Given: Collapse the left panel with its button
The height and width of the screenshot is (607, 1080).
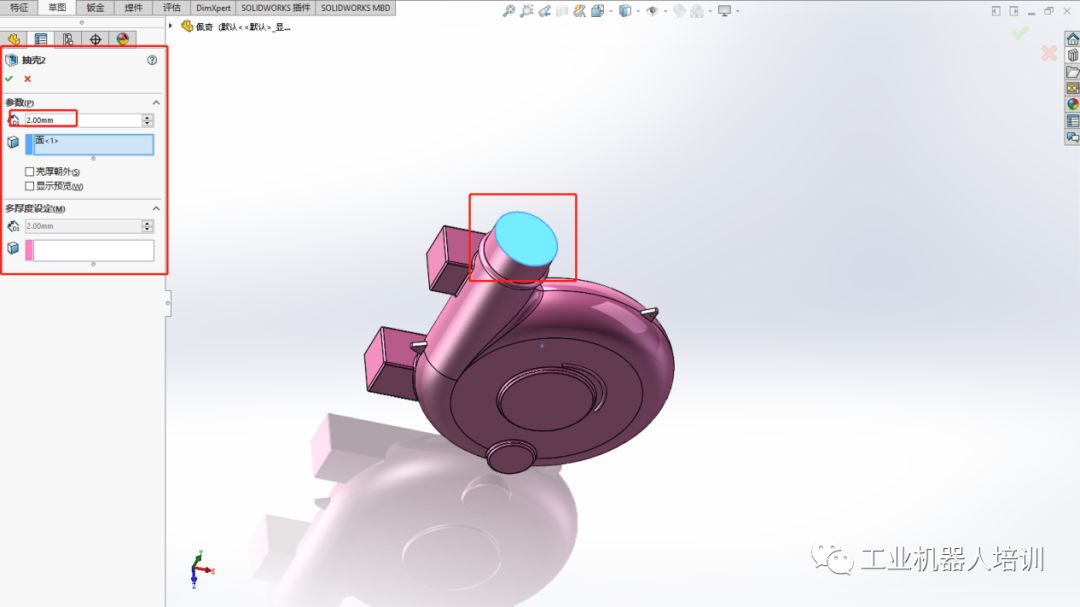Looking at the screenshot, I should tap(996, 11).
